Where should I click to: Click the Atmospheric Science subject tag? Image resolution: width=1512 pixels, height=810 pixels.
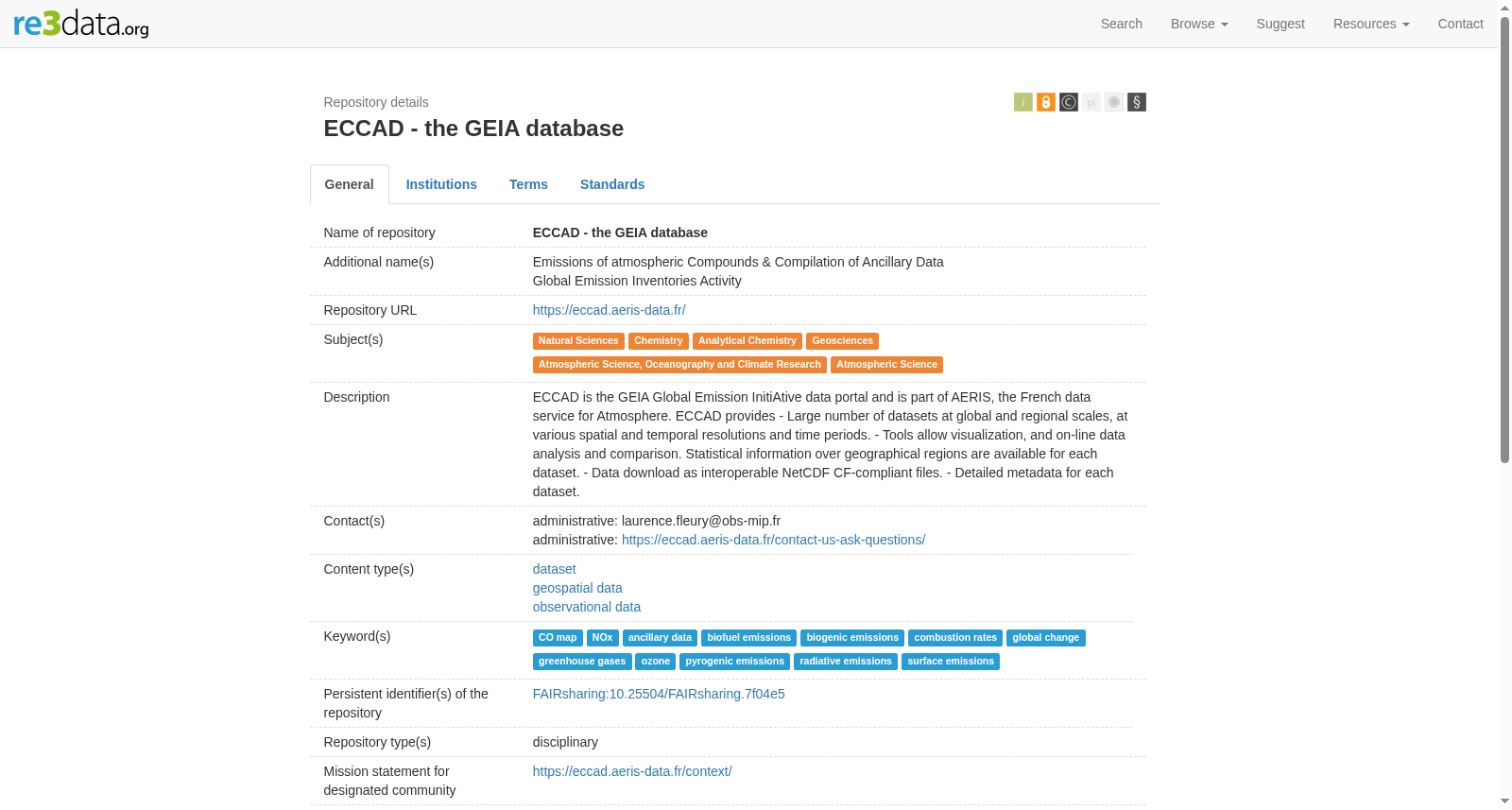(886, 365)
